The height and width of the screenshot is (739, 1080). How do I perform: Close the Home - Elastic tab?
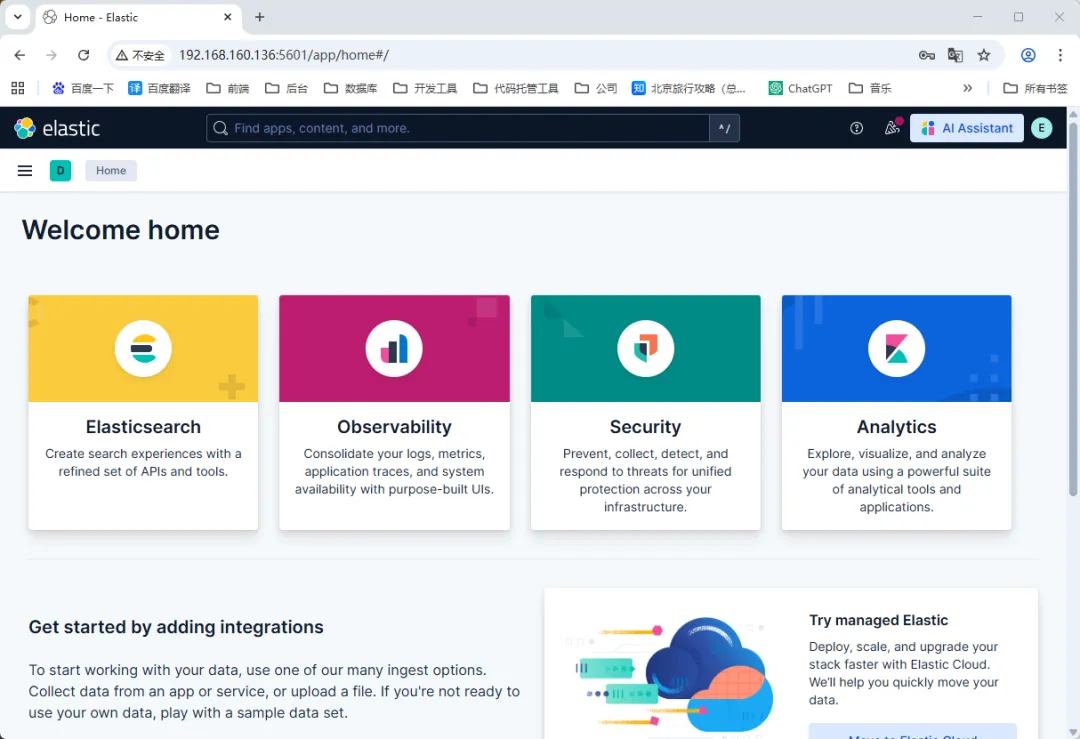[x=228, y=17]
